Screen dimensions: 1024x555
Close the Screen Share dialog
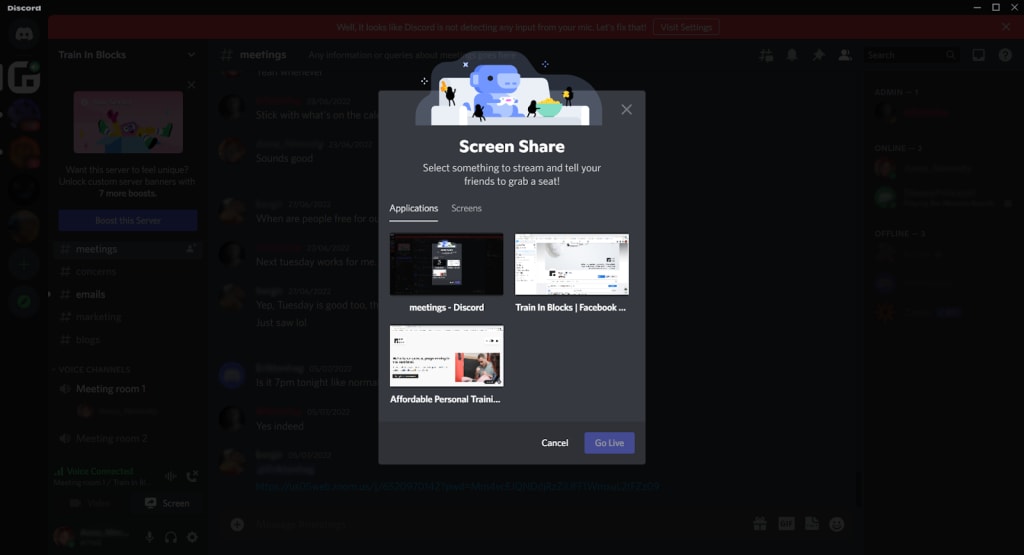point(626,110)
